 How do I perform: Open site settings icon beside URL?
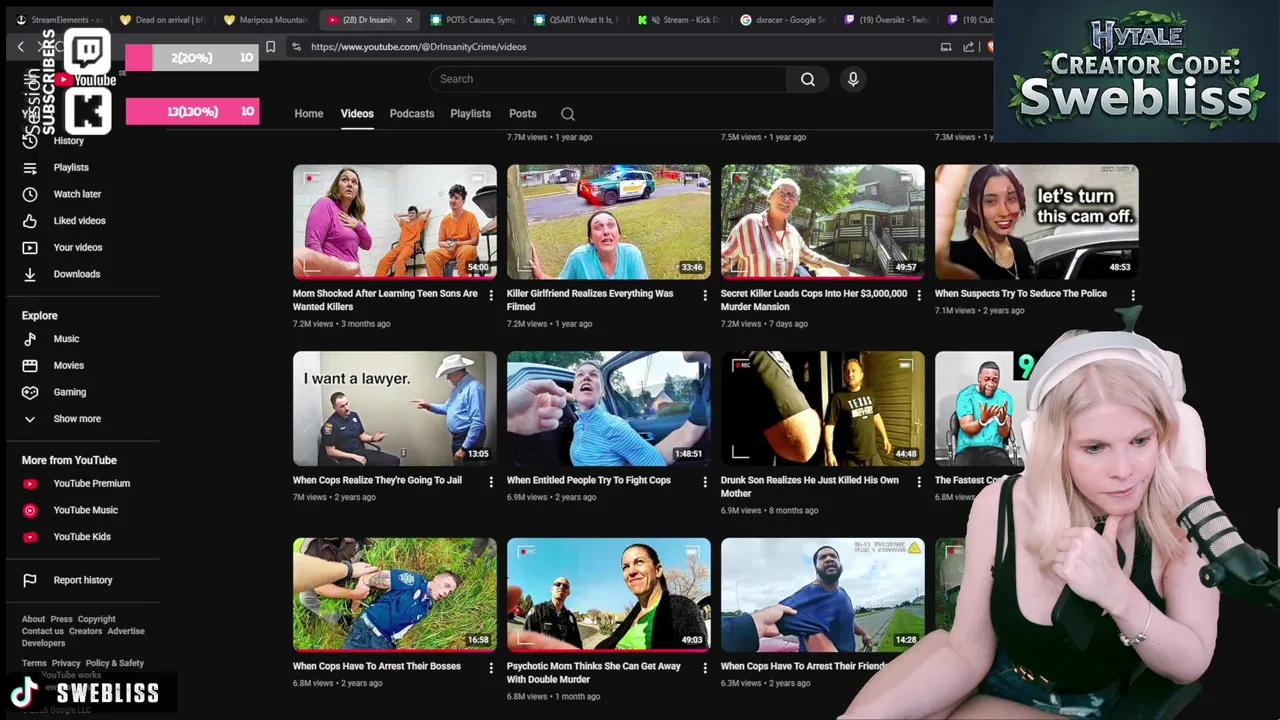point(296,47)
